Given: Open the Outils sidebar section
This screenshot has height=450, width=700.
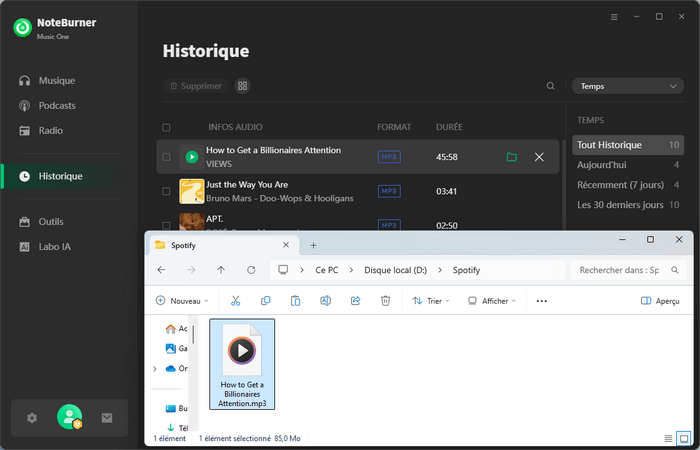Looking at the screenshot, I should pos(50,221).
